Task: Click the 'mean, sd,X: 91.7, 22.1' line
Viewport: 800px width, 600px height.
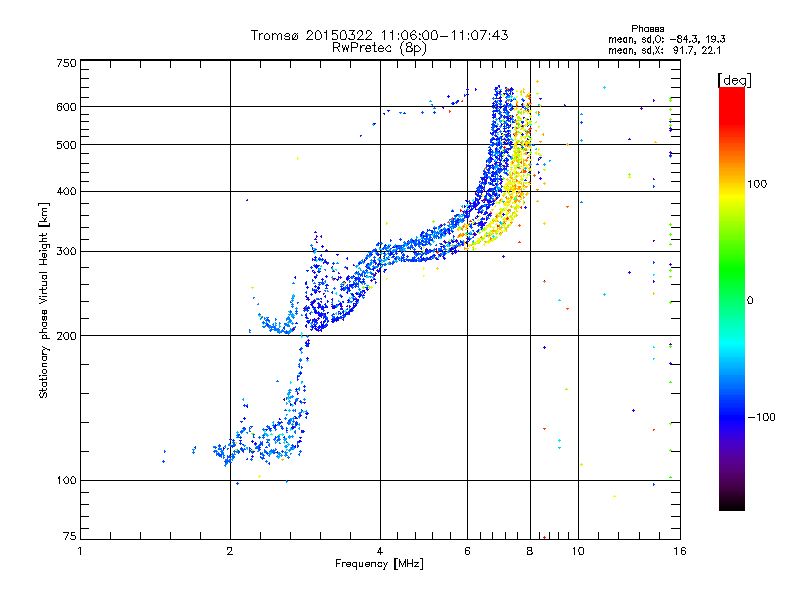Action: (x=664, y=50)
